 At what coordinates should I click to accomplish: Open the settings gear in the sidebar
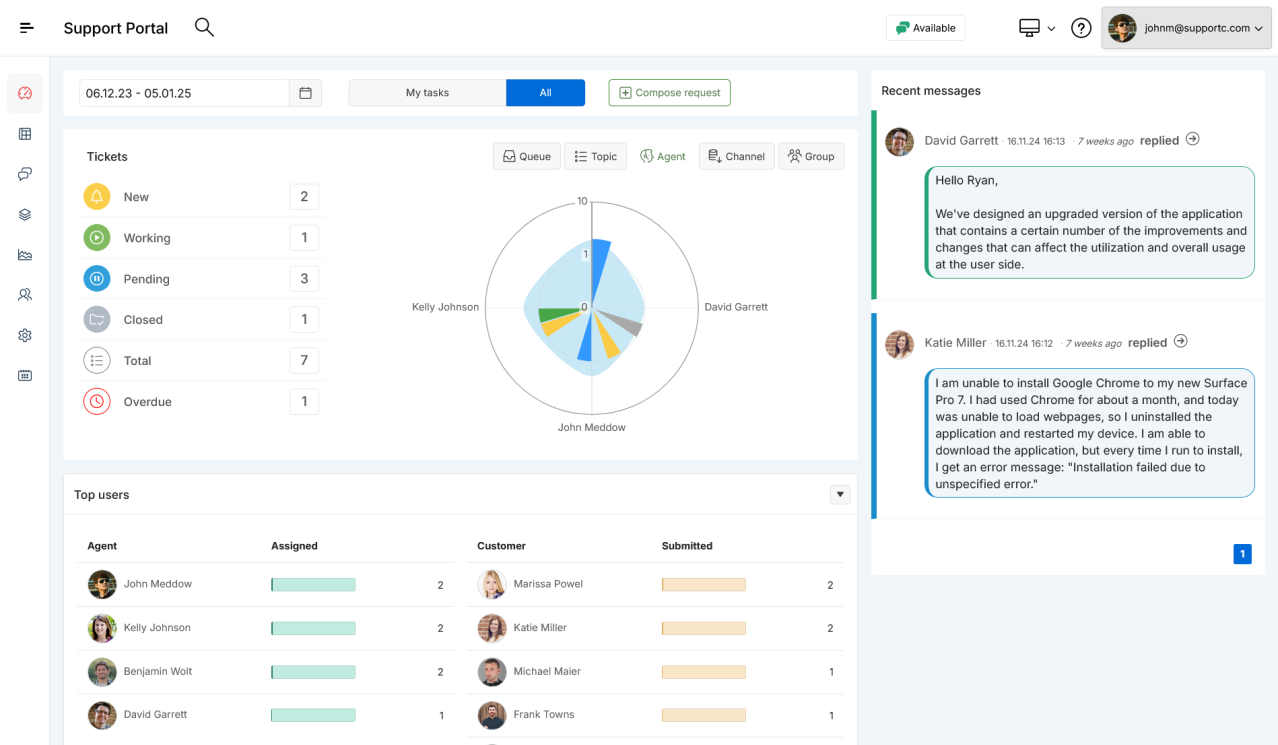25,334
